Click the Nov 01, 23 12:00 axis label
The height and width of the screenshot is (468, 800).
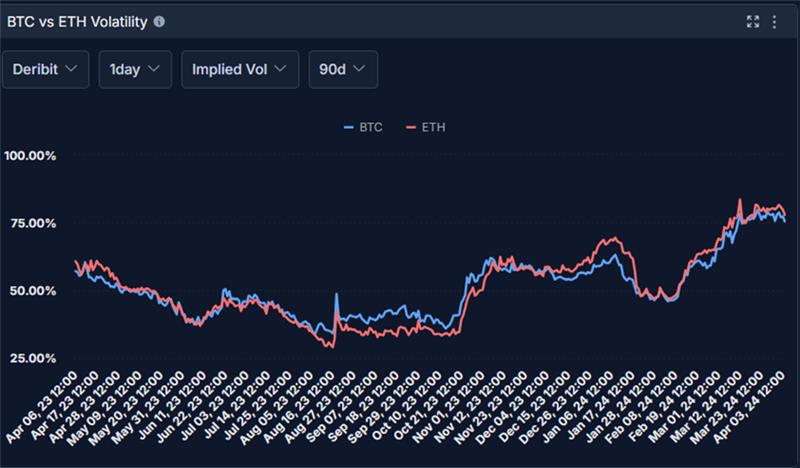point(448,407)
